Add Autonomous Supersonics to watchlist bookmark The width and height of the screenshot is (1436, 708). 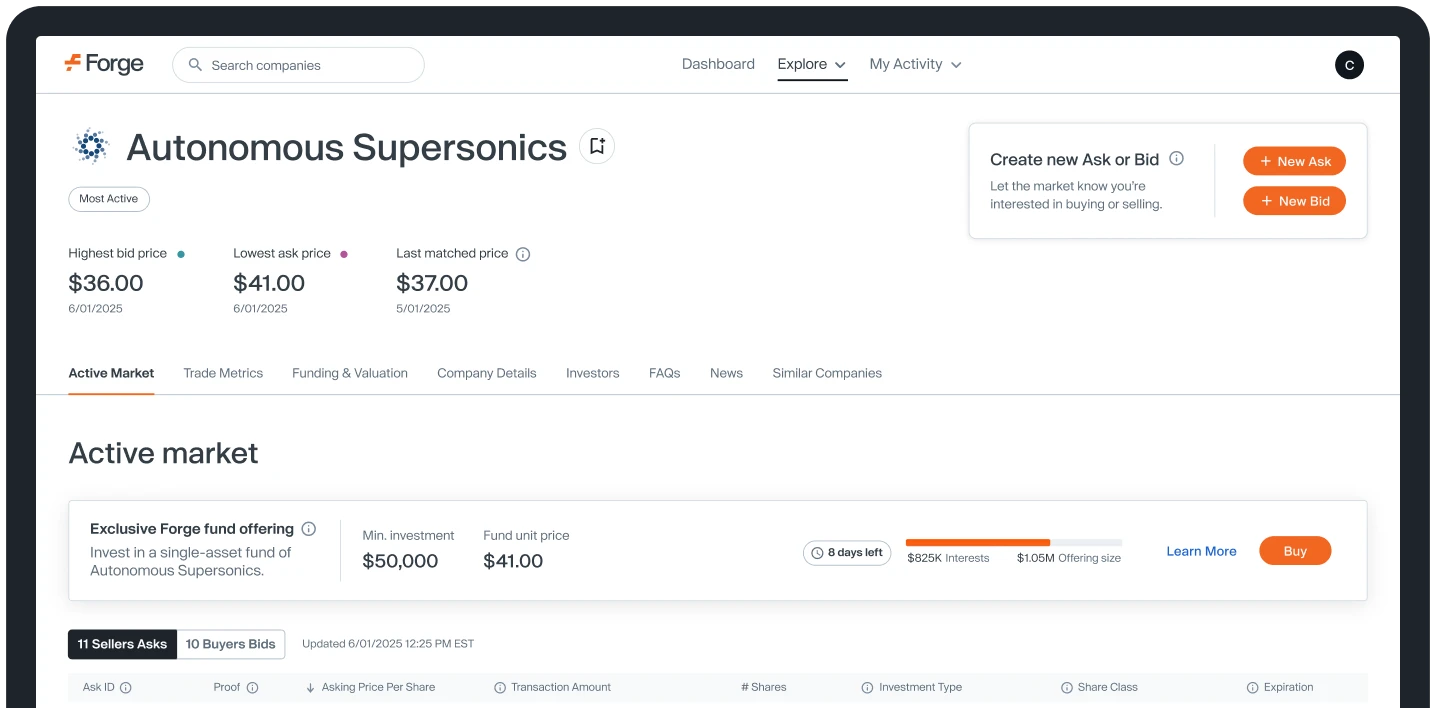(x=597, y=146)
